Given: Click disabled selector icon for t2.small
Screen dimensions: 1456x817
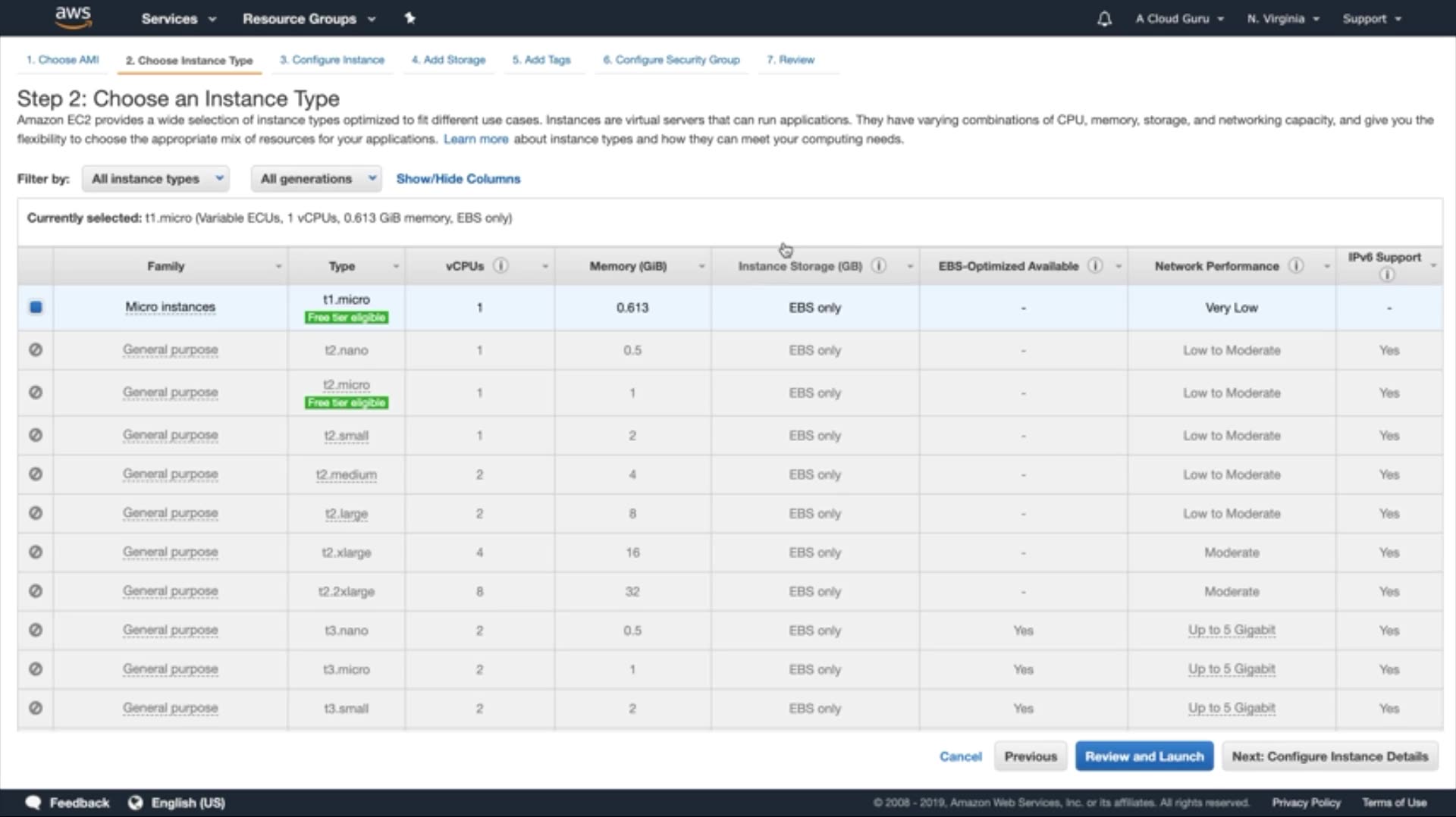Looking at the screenshot, I should tap(36, 435).
